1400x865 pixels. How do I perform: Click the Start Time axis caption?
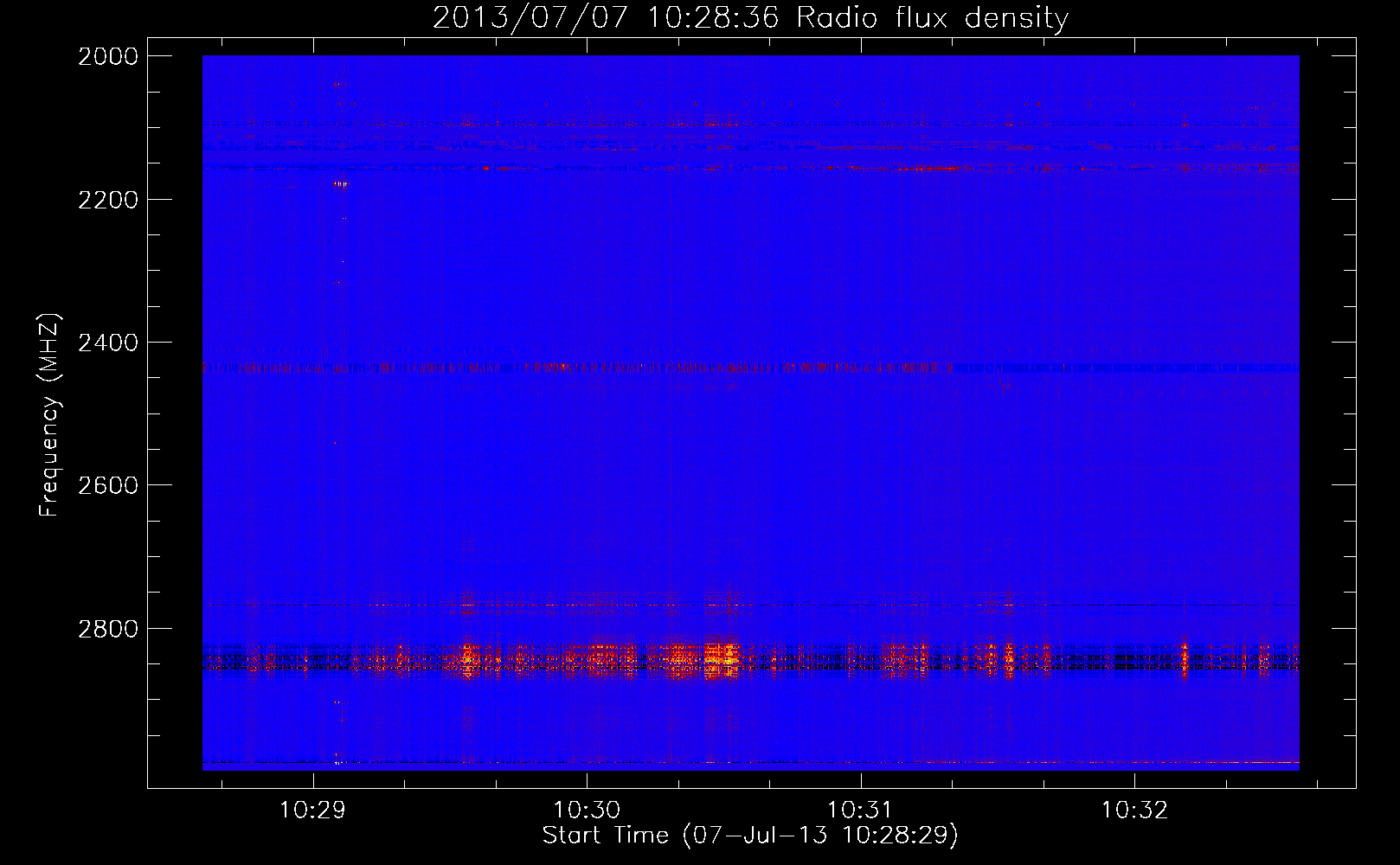coord(750,836)
